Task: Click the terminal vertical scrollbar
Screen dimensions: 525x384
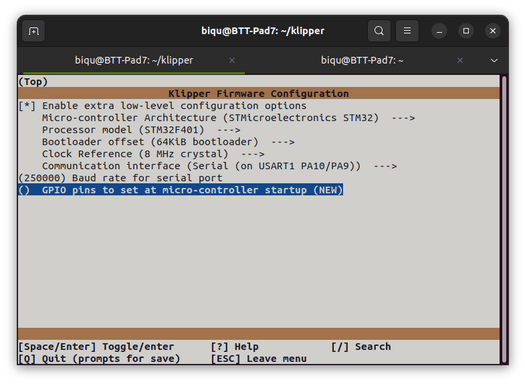Action: click(x=504, y=219)
